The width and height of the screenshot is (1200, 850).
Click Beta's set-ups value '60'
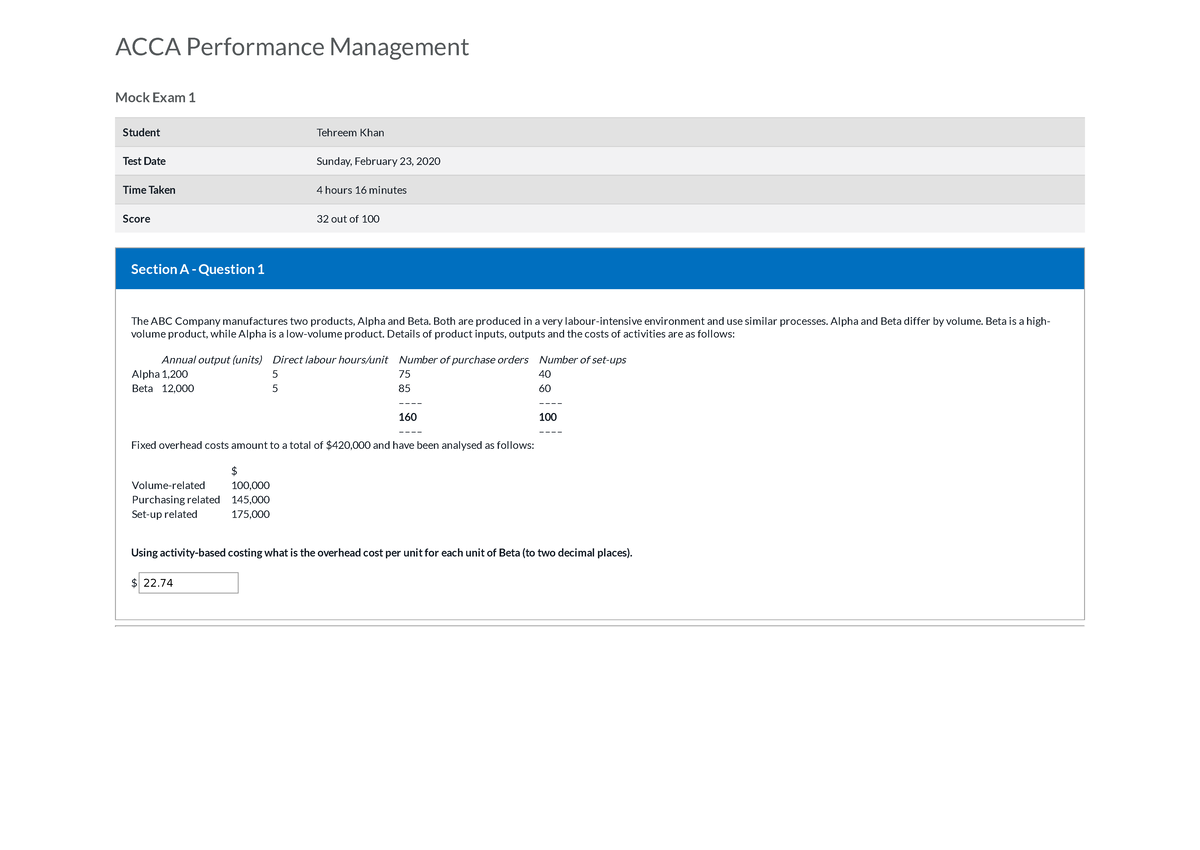544,388
